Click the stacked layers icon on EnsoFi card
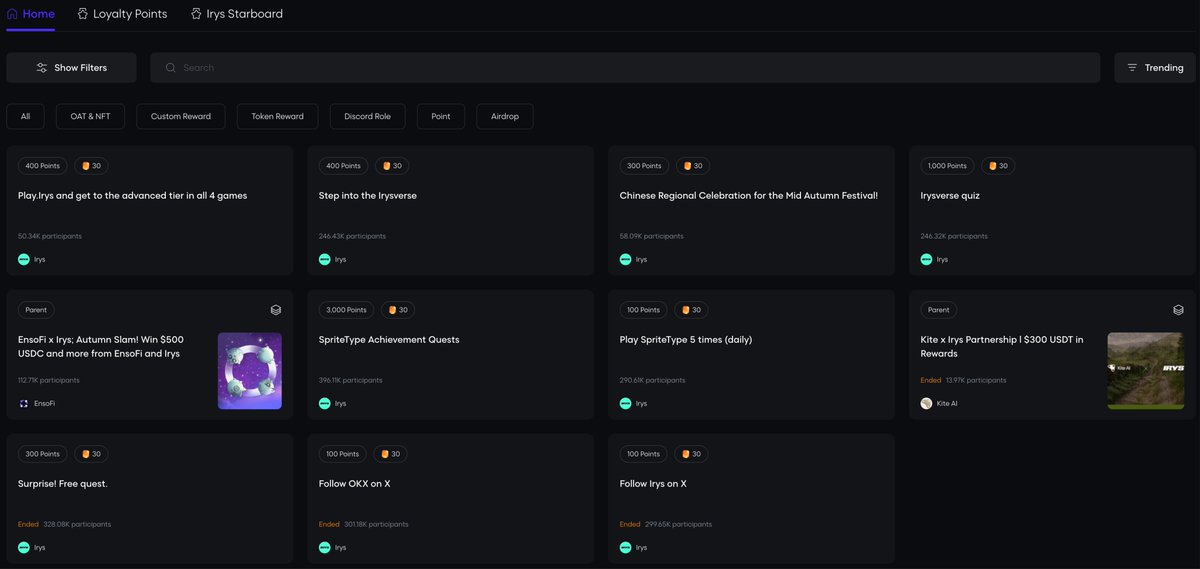 [276, 310]
